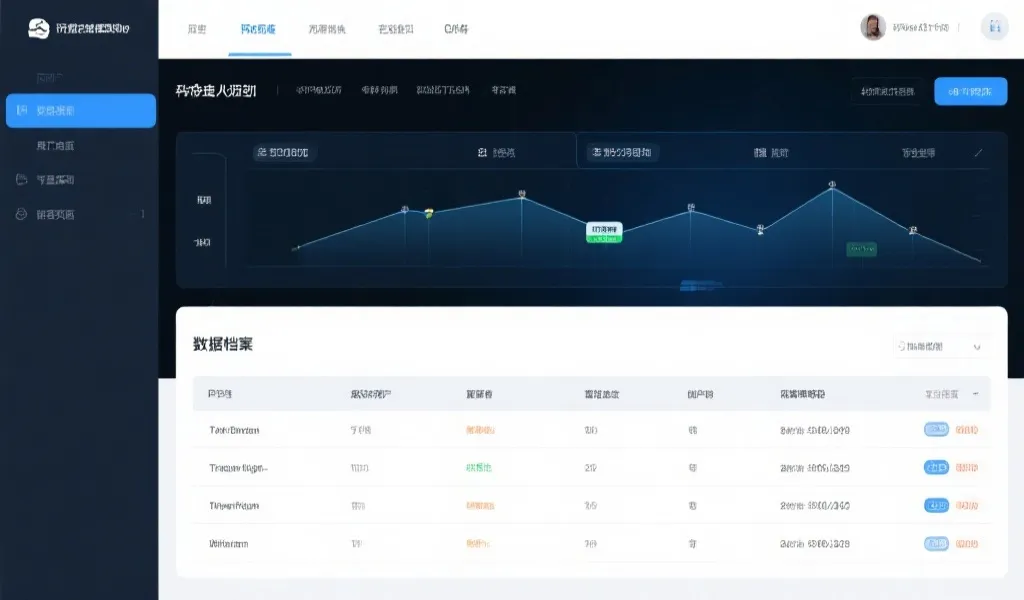Click the app logo icon in the sidebar header

(x=38, y=29)
